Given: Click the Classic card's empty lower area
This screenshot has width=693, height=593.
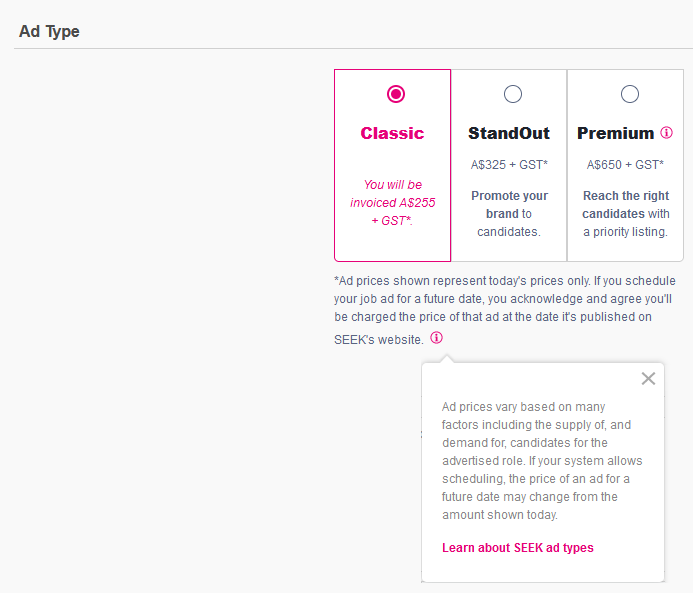Looking at the screenshot, I should [x=392, y=245].
